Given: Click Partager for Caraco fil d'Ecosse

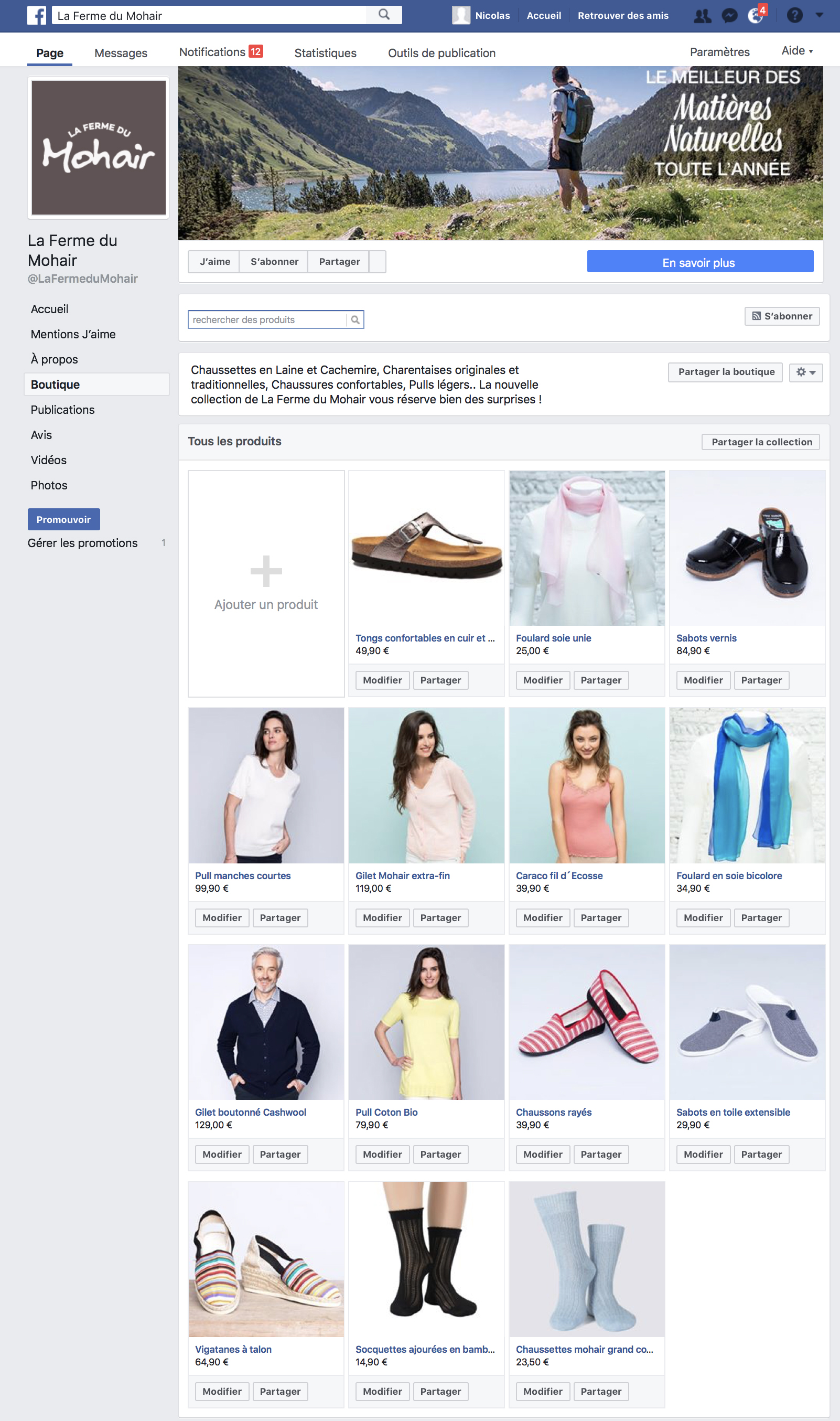Looking at the screenshot, I should tap(600, 918).
